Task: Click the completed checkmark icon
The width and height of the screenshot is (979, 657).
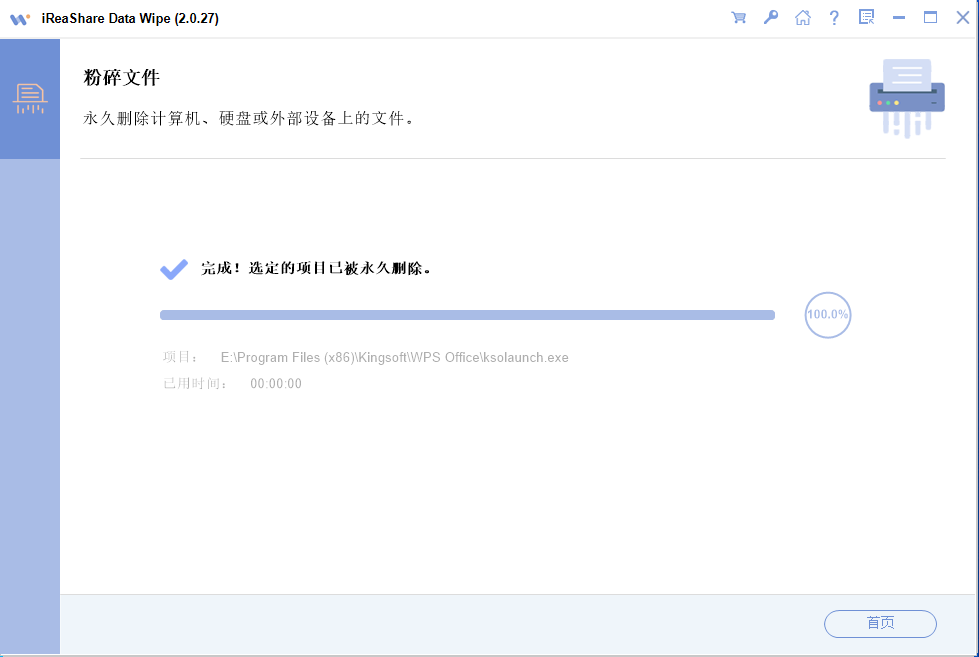Action: pos(174,269)
